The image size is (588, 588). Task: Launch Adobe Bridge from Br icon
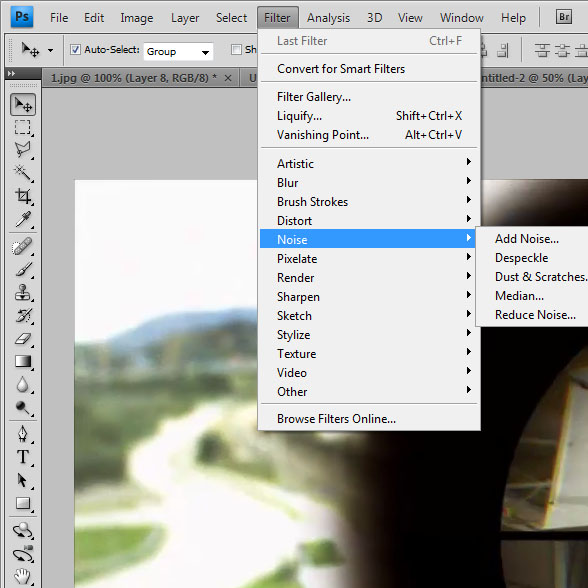pyautogui.click(x=564, y=17)
